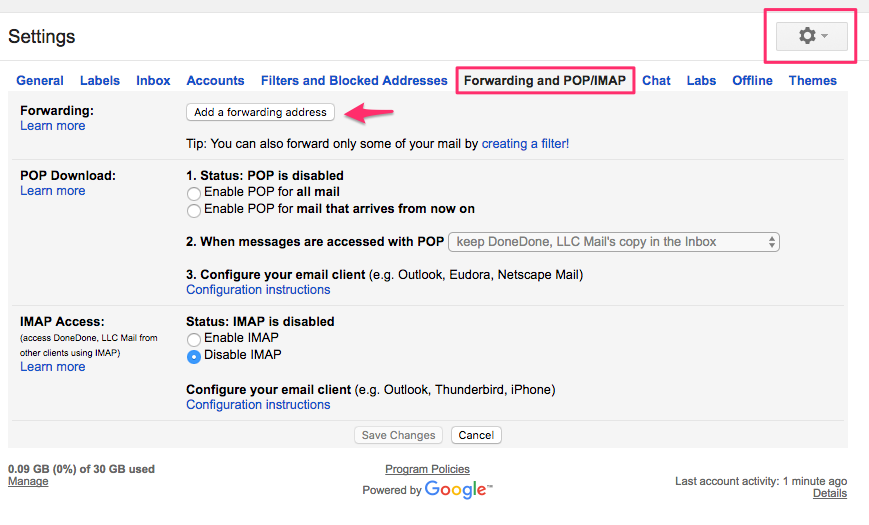The image size is (869, 525).
Task: Open the creating a filter link
Action: point(525,144)
